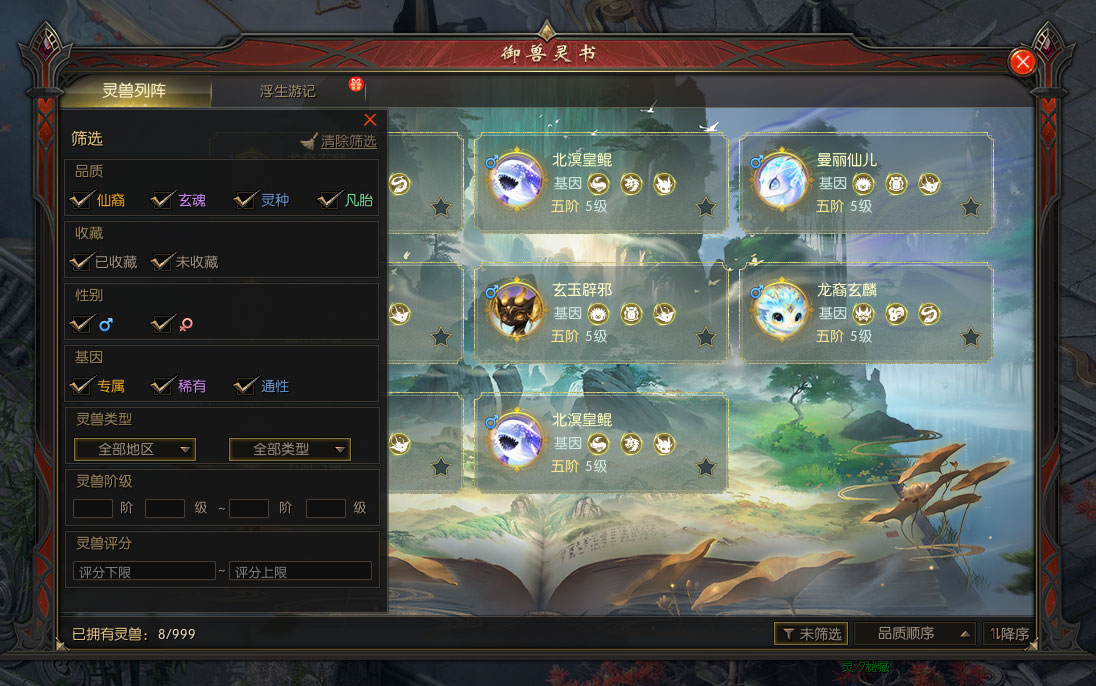Click the red gift badge by 浮生游记
1096x686 pixels.
[356, 85]
